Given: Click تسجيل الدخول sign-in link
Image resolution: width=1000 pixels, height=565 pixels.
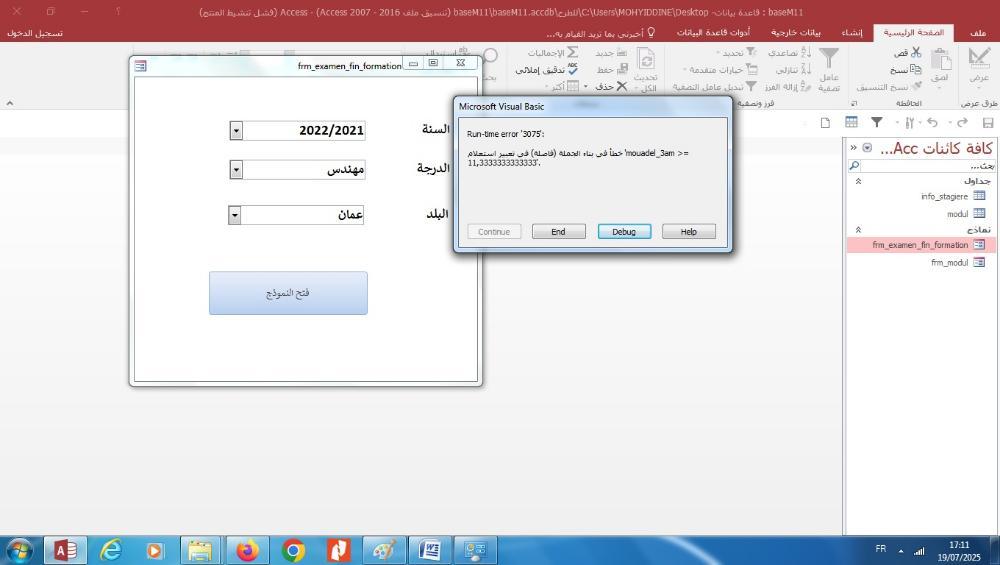Looking at the screenshot, I should click(x=35, y=33).
